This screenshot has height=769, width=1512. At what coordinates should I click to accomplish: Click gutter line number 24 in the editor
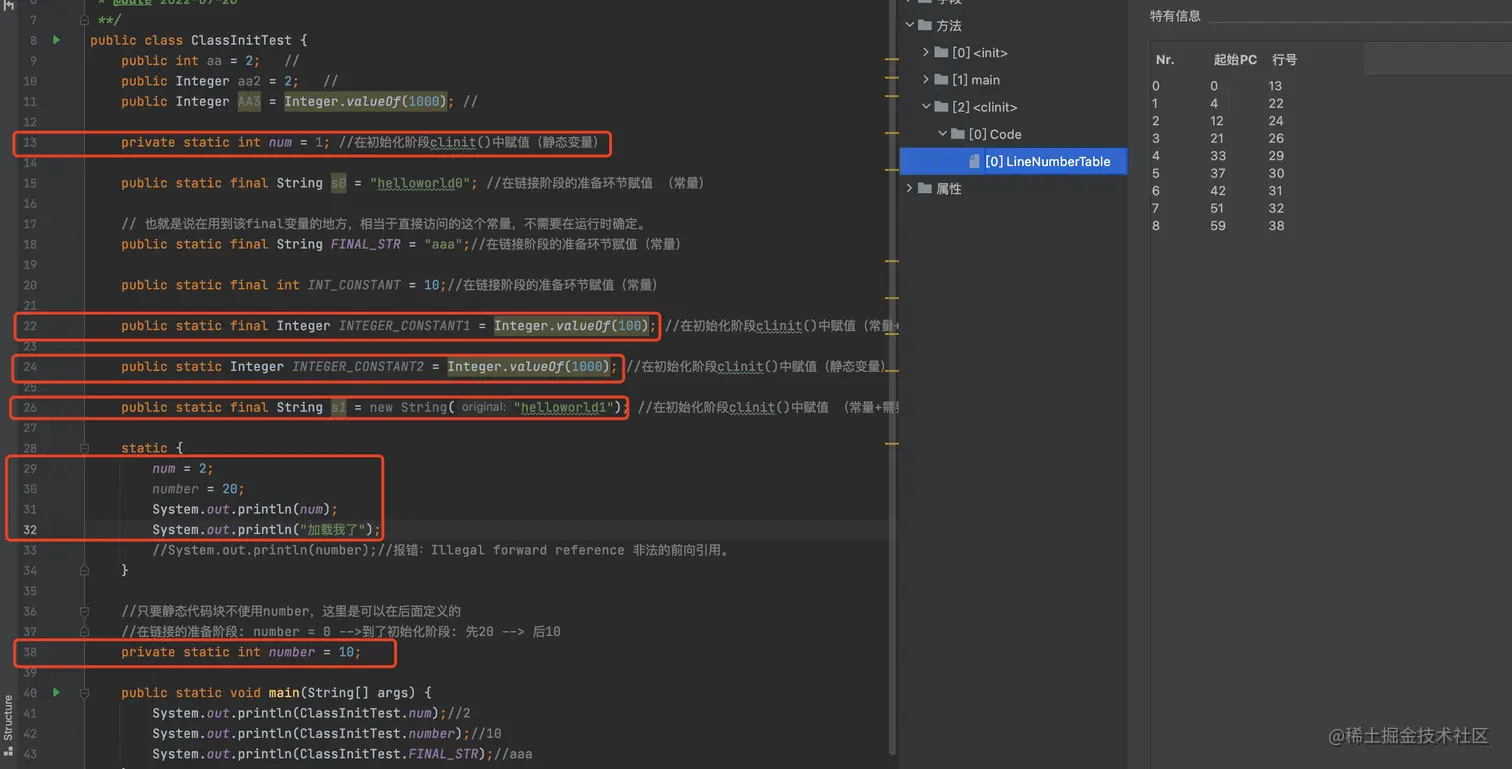pos(30,367)
